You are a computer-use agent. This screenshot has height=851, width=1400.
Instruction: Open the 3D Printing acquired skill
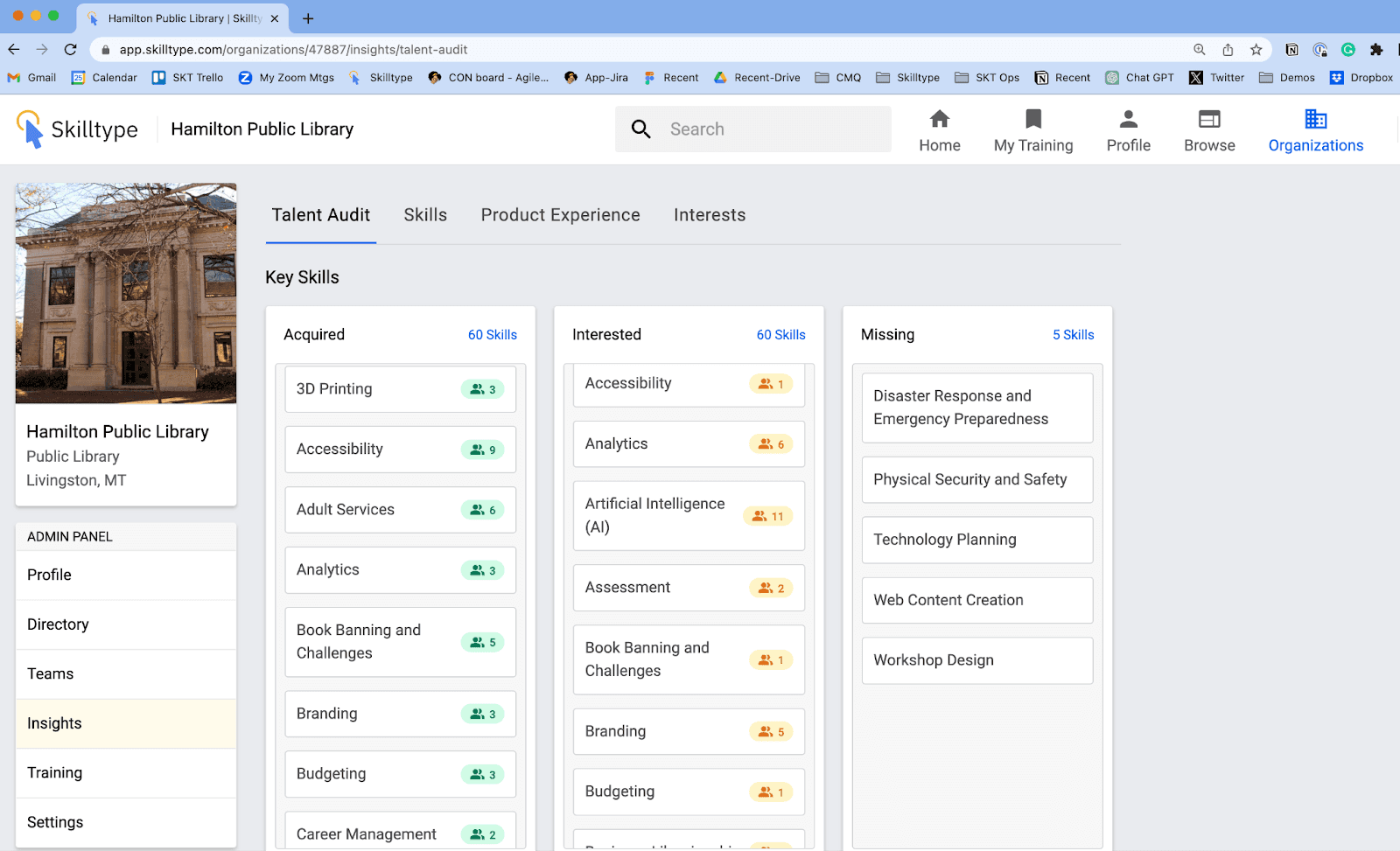click(401, 389)
